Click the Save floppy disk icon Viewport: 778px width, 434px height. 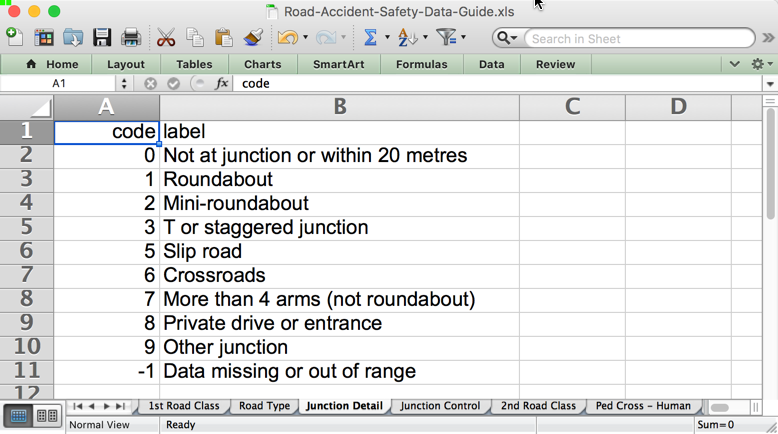[x=102, y=38]
